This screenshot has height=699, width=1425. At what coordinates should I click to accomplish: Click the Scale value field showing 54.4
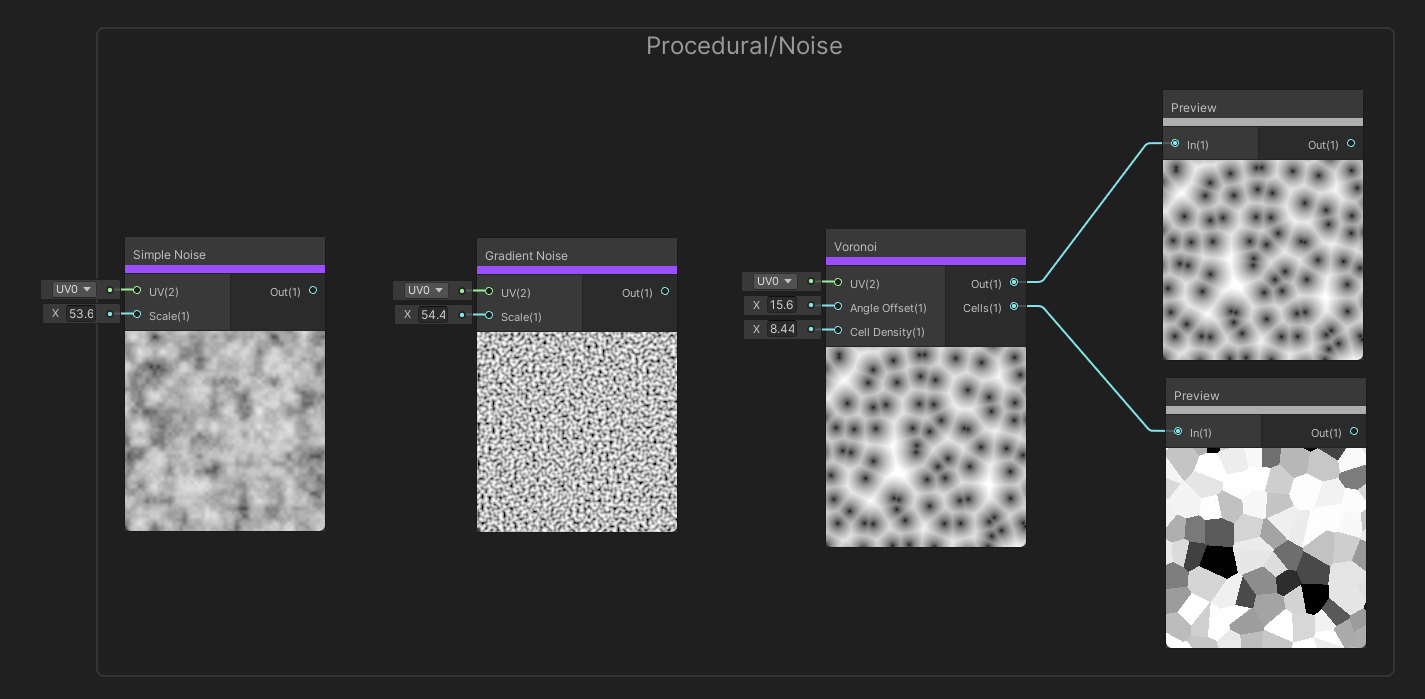click(x=432, y=313)
